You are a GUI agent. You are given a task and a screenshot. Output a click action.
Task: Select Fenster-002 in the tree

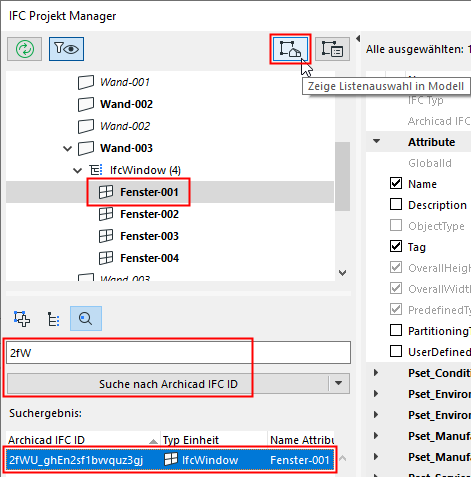click(149, 214)
